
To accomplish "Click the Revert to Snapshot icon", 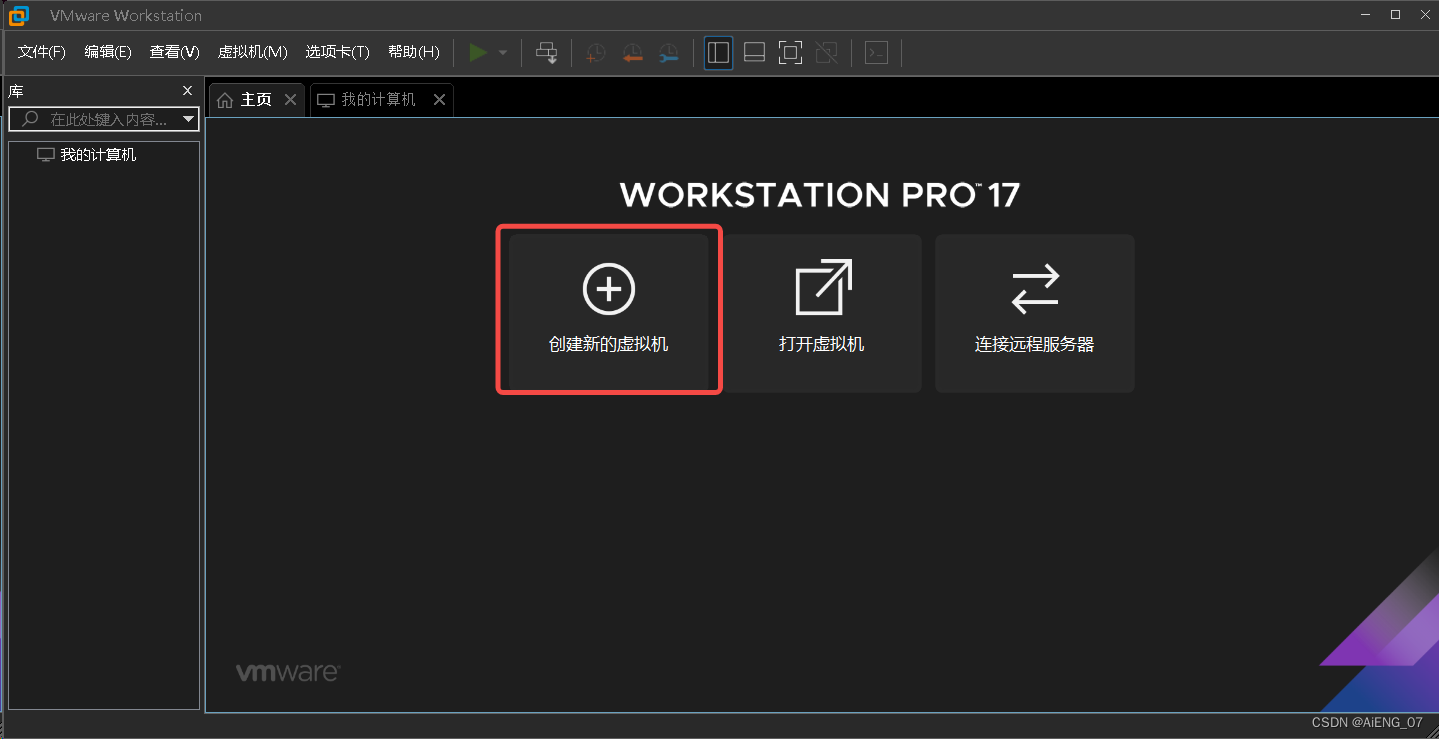I will [632, 53].
